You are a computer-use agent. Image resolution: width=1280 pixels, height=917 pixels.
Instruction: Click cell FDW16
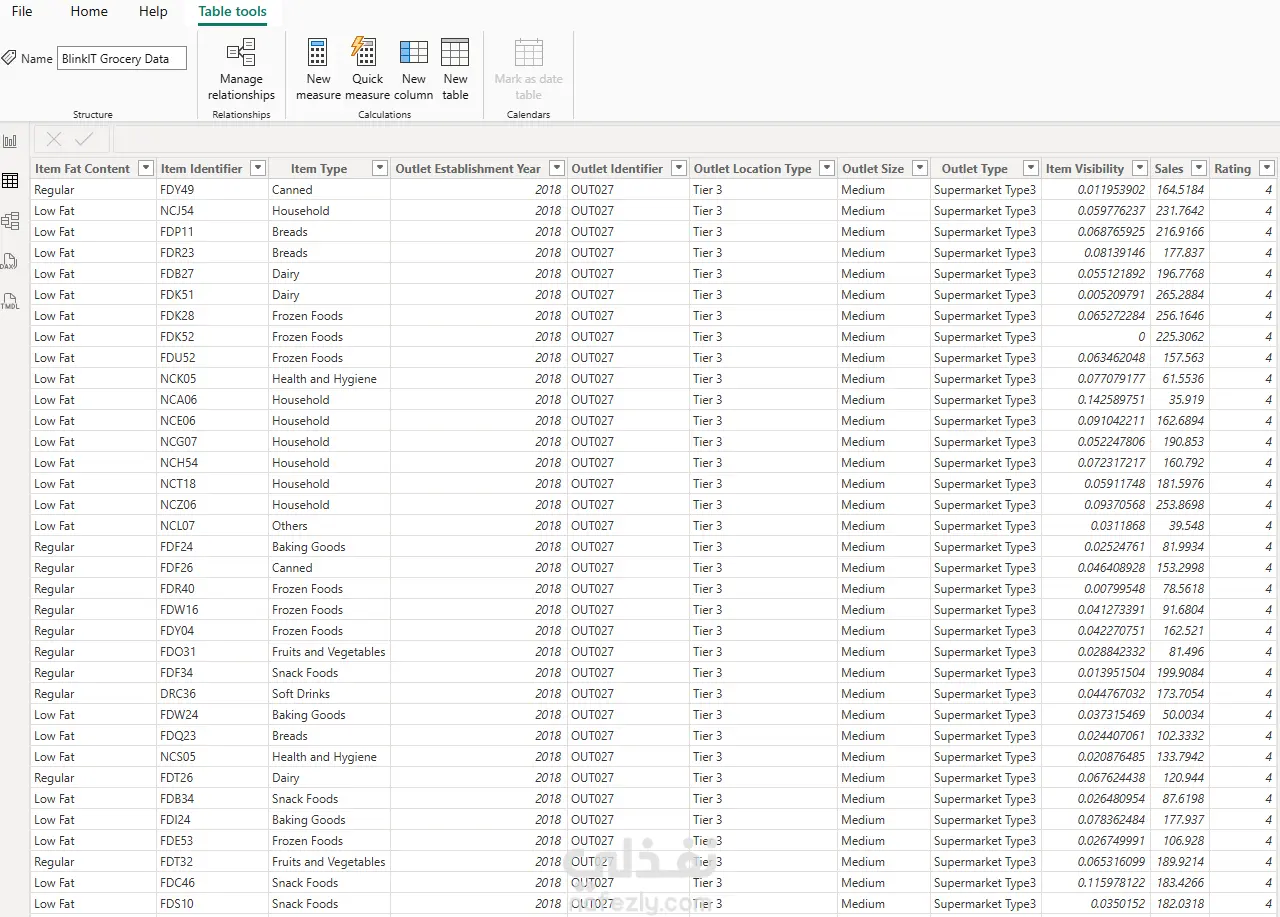(x=211, y=610)
